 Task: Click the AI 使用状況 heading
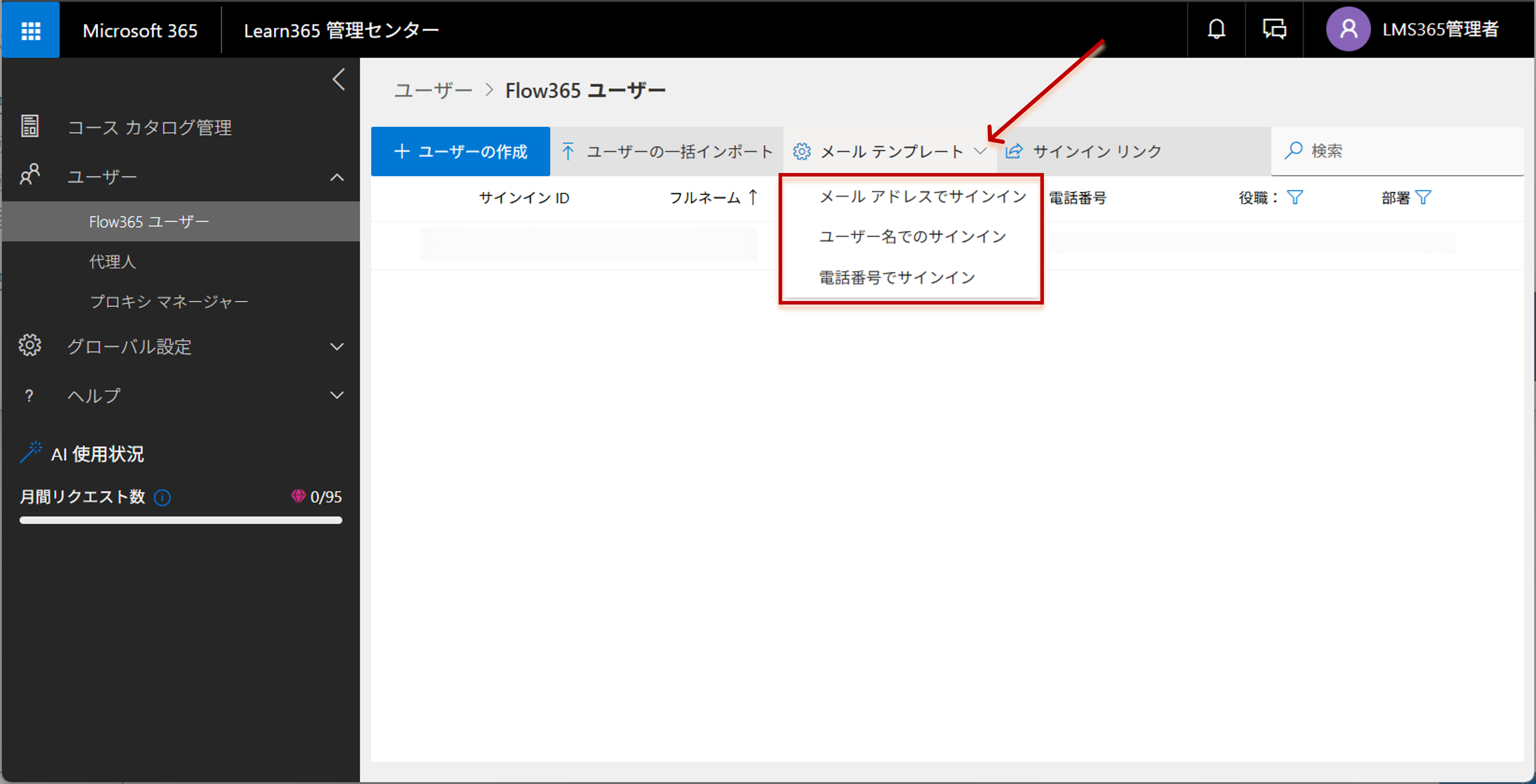click(97, 454)
